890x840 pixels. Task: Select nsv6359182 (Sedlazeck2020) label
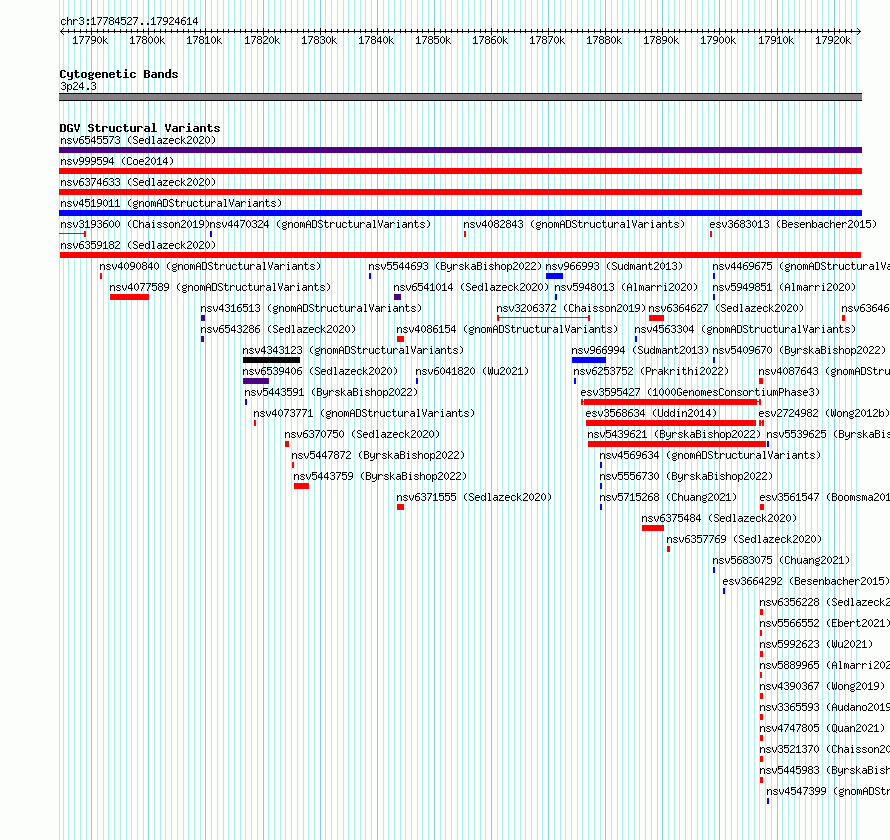click(138, 245)
